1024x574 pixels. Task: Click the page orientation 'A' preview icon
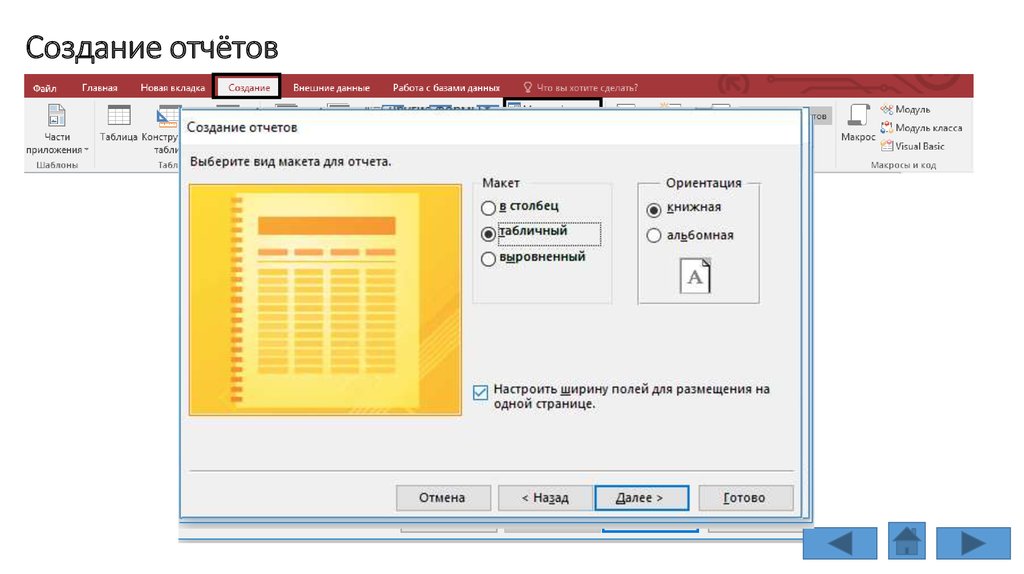click(695, 276)
